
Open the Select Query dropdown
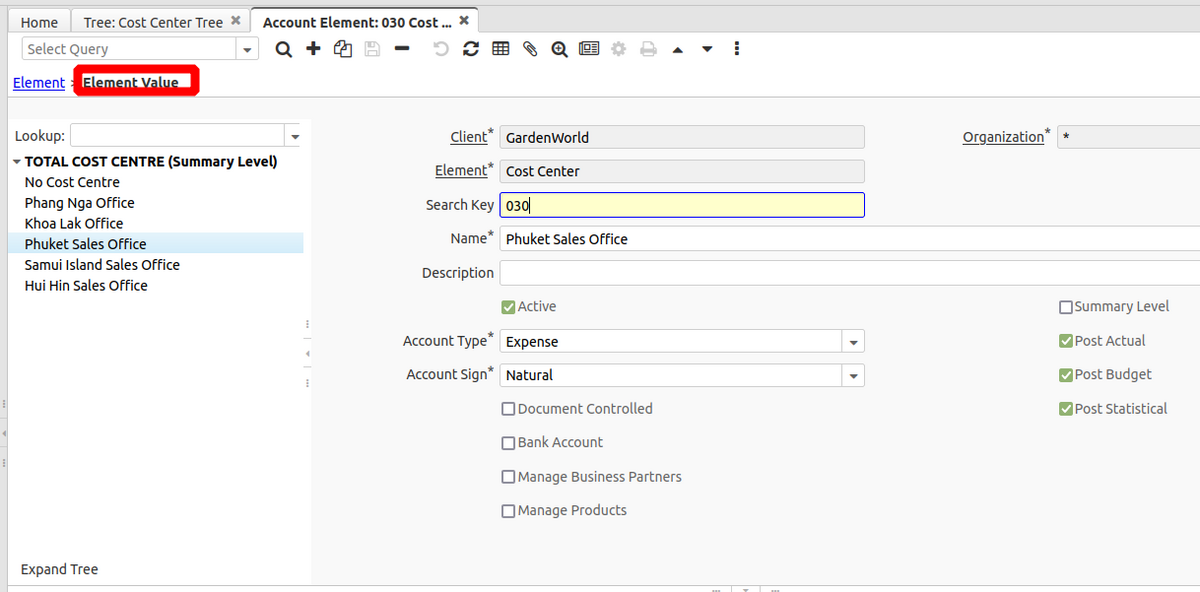tap(247, 49)
